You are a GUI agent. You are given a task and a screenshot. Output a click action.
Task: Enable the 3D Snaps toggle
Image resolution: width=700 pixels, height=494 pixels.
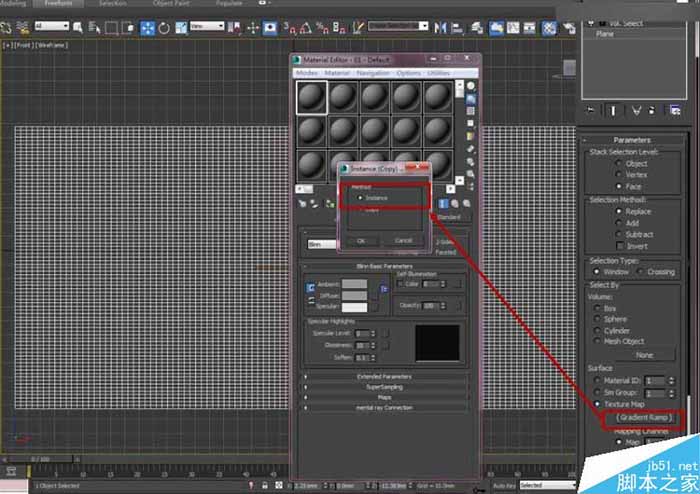point(289,28)
